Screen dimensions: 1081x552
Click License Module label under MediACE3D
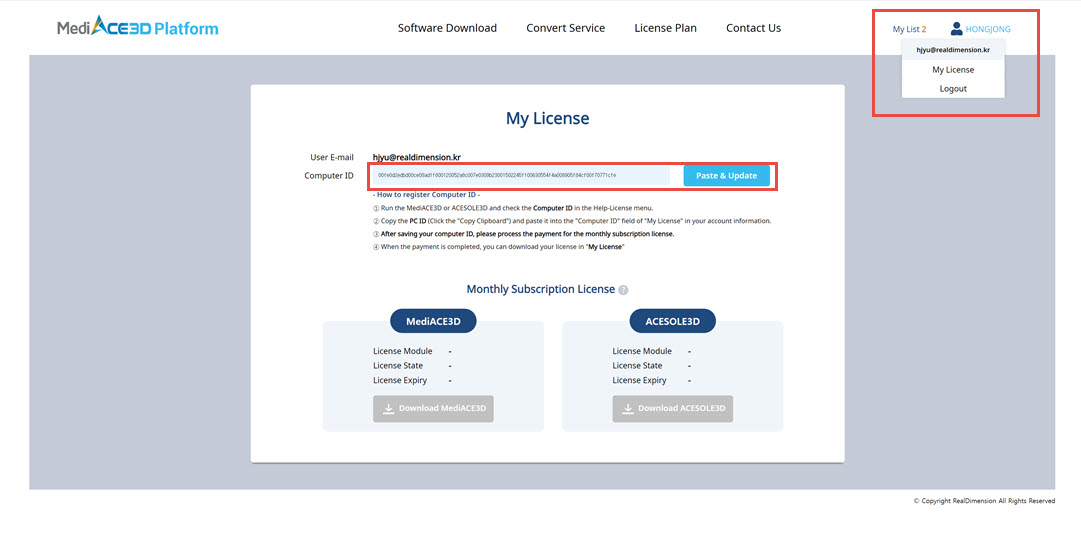[x=403, y=351]
